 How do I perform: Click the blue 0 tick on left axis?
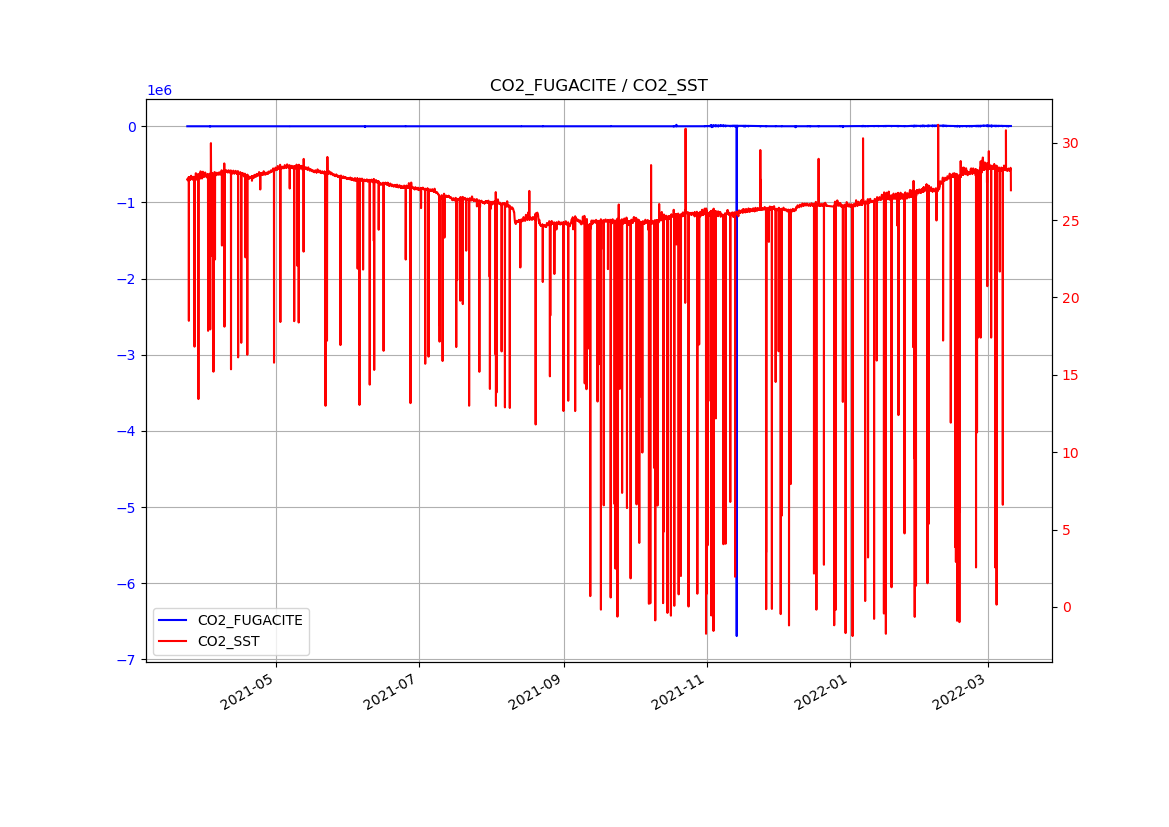(132, 127)
